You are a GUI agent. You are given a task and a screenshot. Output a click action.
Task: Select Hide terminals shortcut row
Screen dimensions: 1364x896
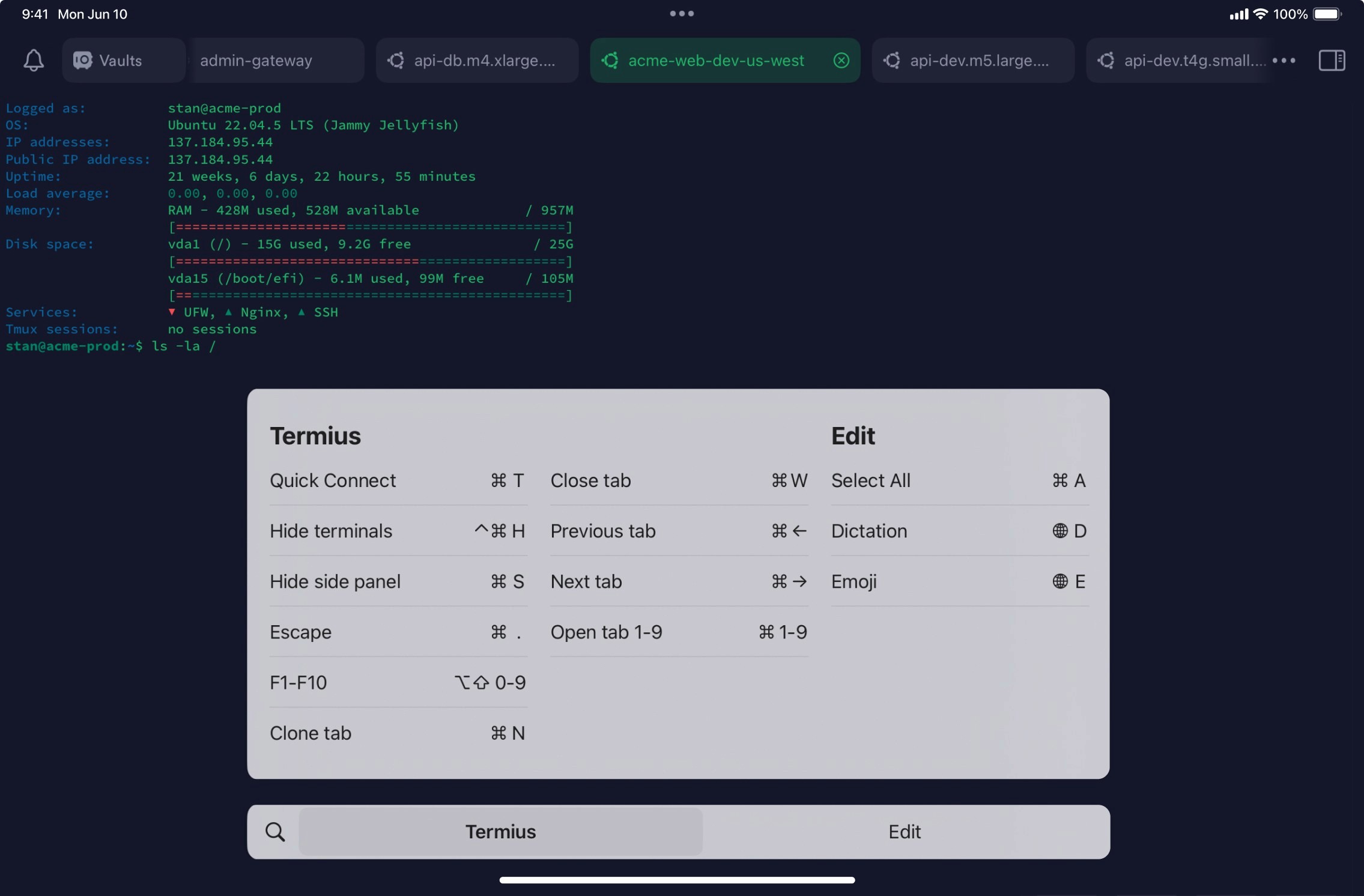coord(398,531)
